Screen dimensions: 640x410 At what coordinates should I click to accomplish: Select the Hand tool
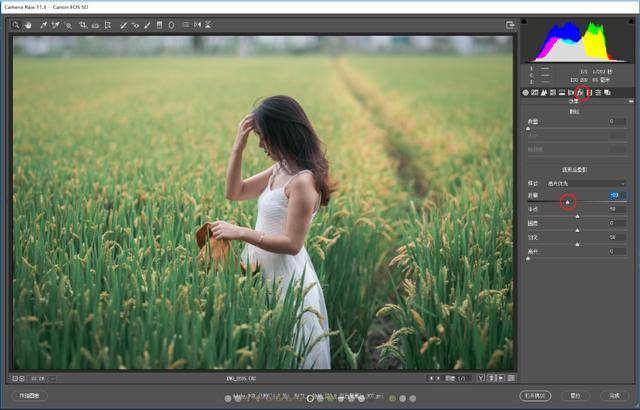click(x=29, y=24)
